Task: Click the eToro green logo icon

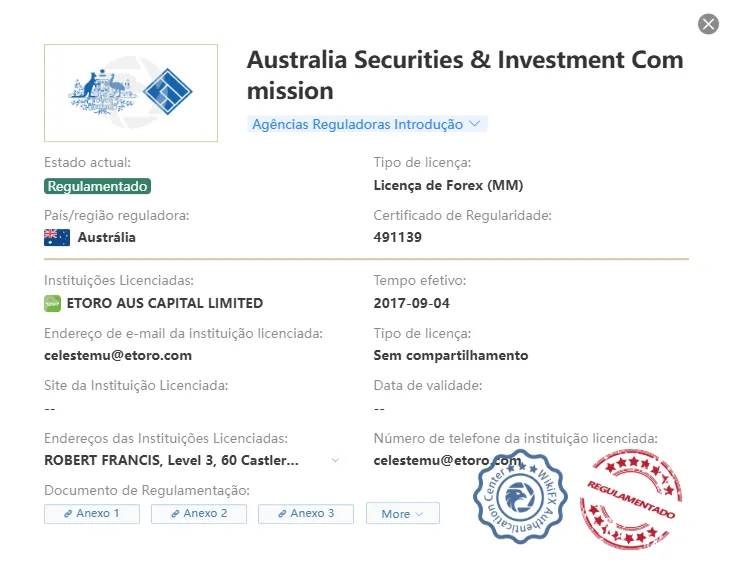Action: (x=52, y=303)
